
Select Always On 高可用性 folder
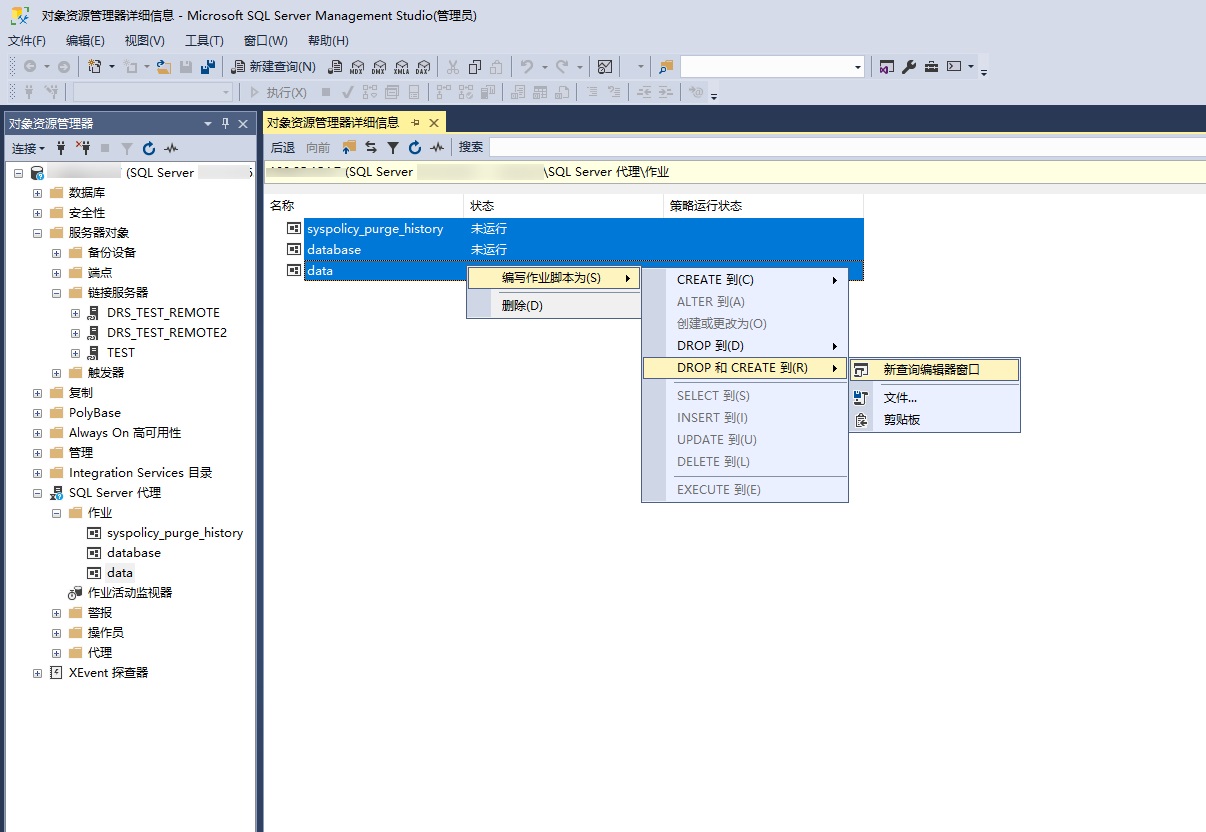click(x=125, y=433)
